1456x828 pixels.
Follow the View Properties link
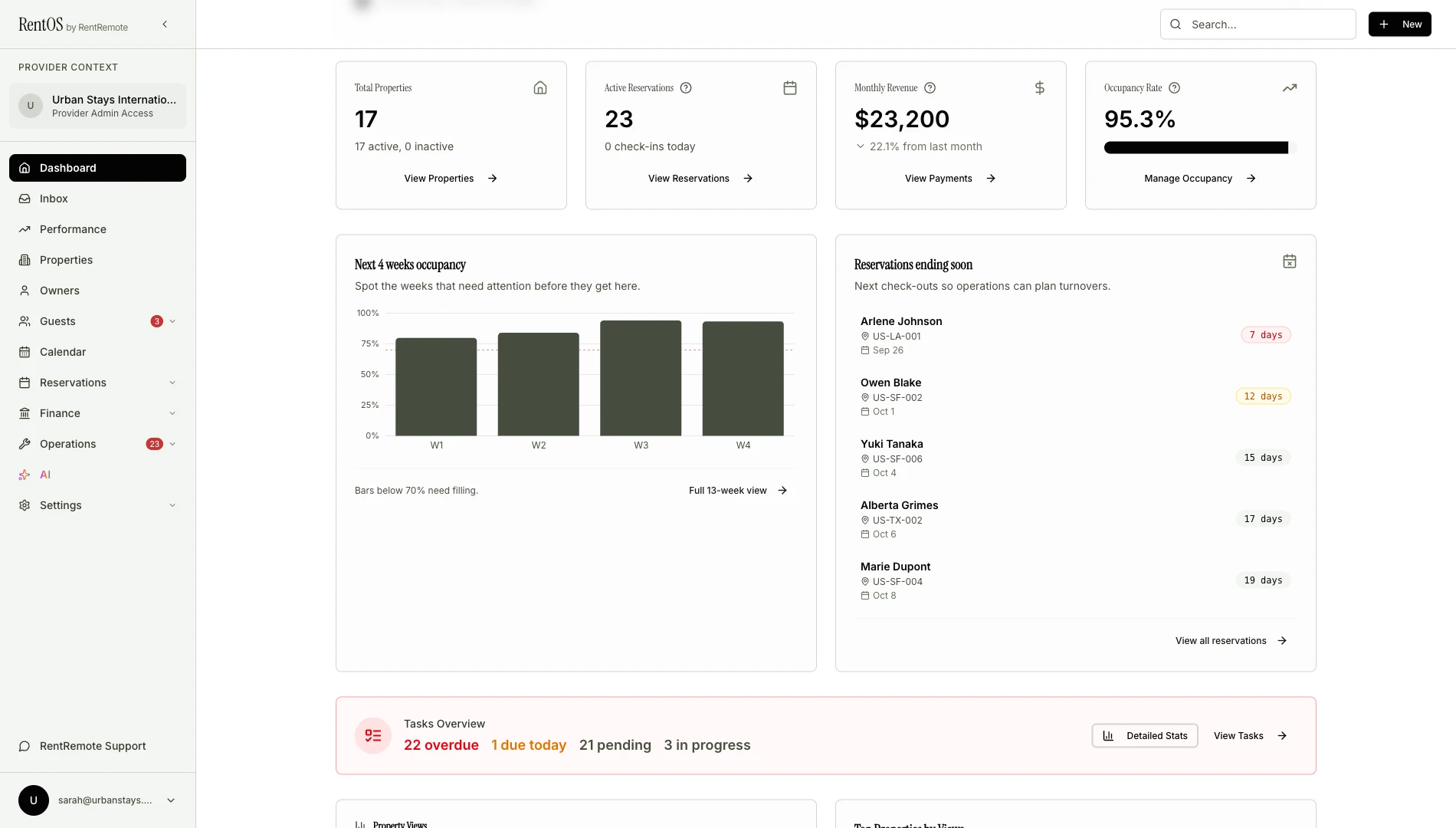pyautogui.click(x=451, y=179)
